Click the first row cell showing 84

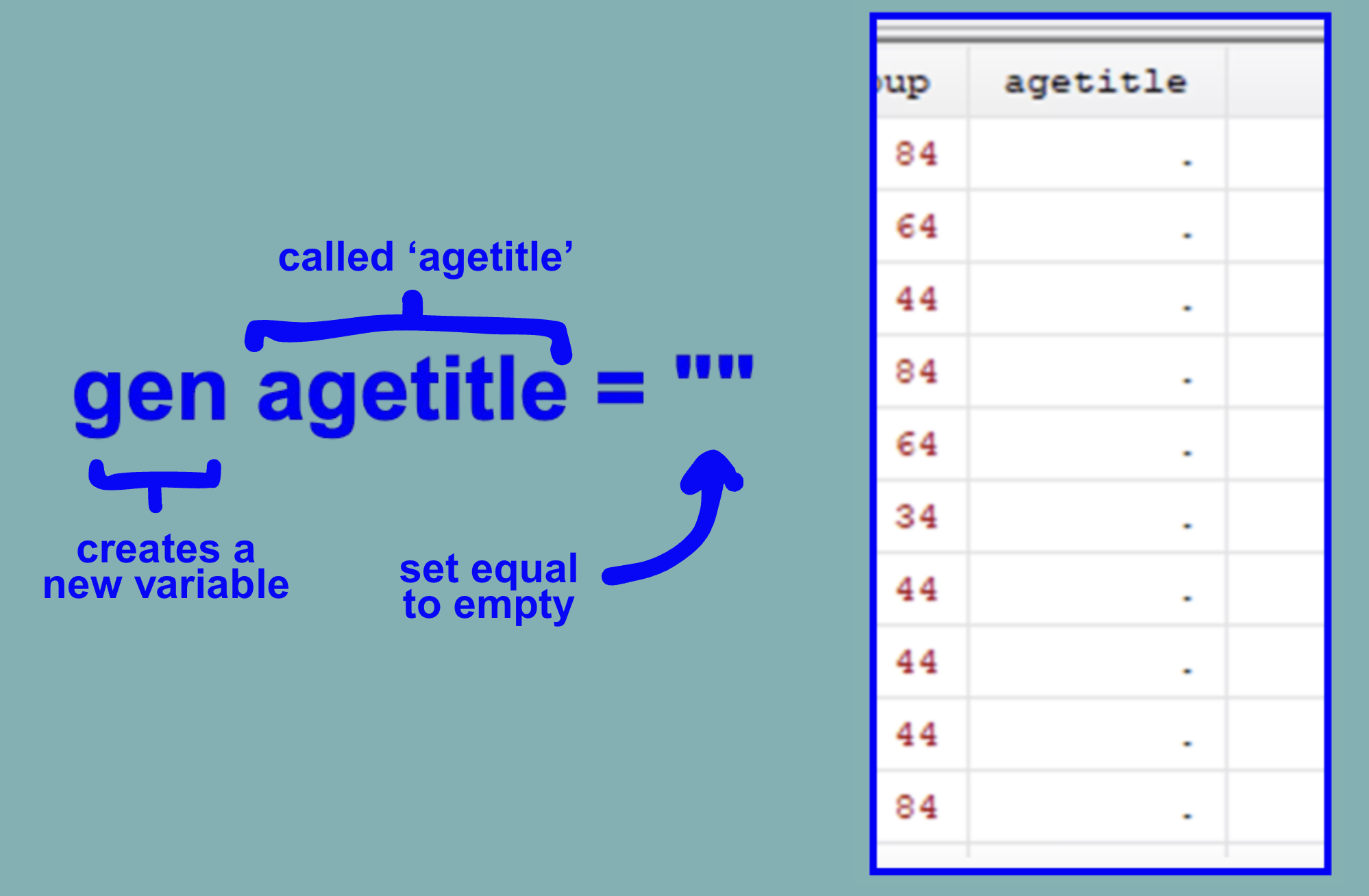click(917, 154)
